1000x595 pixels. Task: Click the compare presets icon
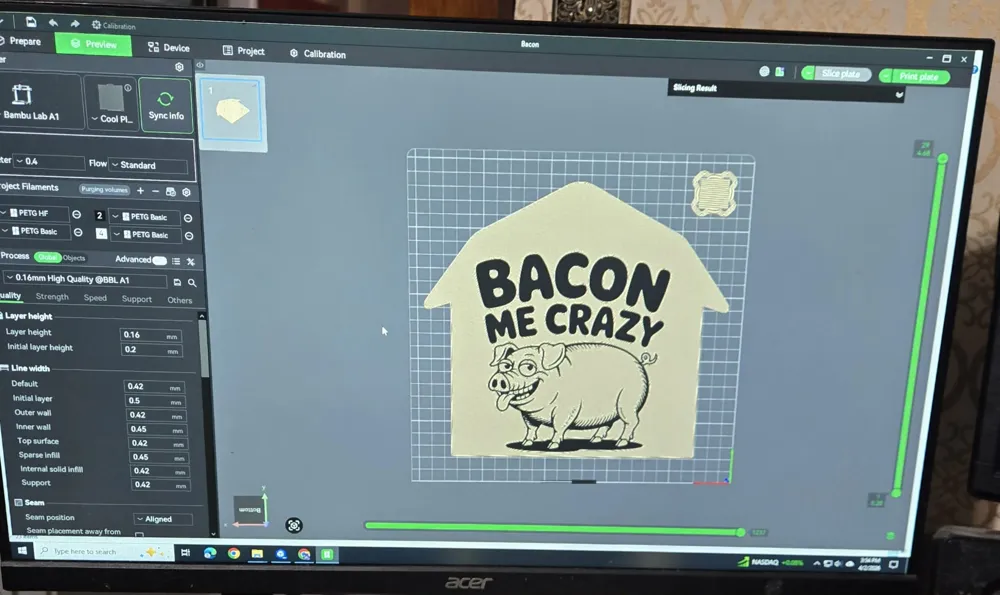tap(191, 261)
